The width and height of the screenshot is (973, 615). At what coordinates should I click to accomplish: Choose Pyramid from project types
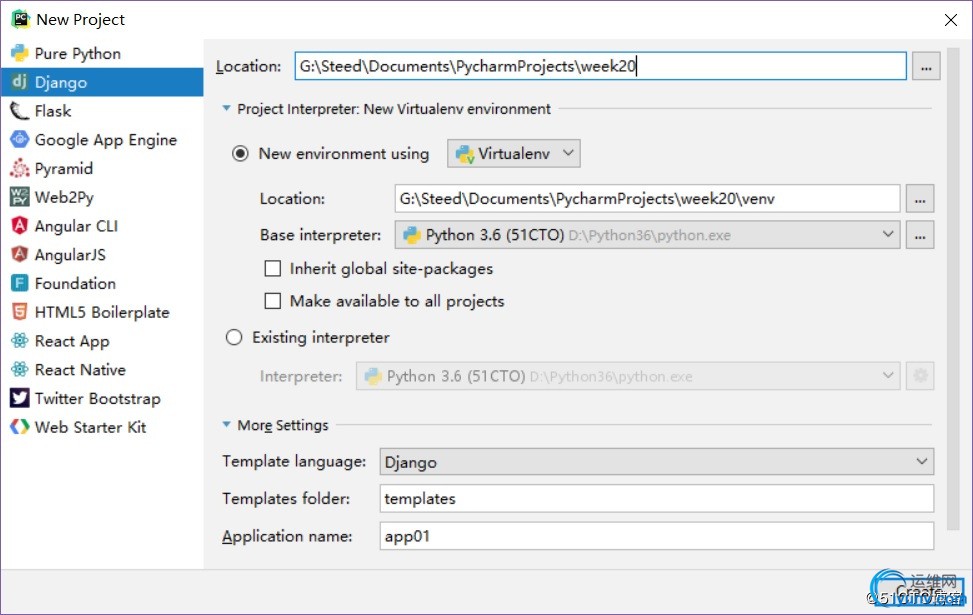(63, 169)
